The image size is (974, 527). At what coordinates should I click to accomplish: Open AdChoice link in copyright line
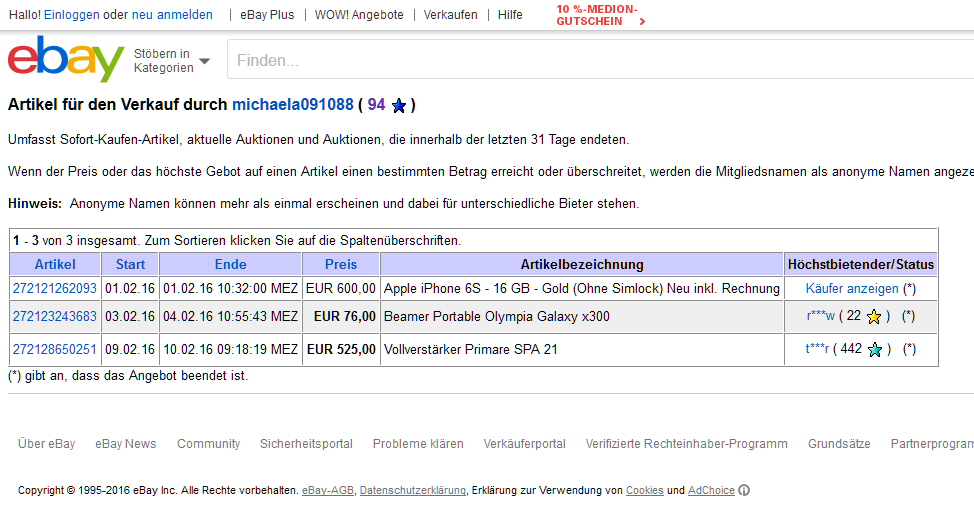(711, 490)
